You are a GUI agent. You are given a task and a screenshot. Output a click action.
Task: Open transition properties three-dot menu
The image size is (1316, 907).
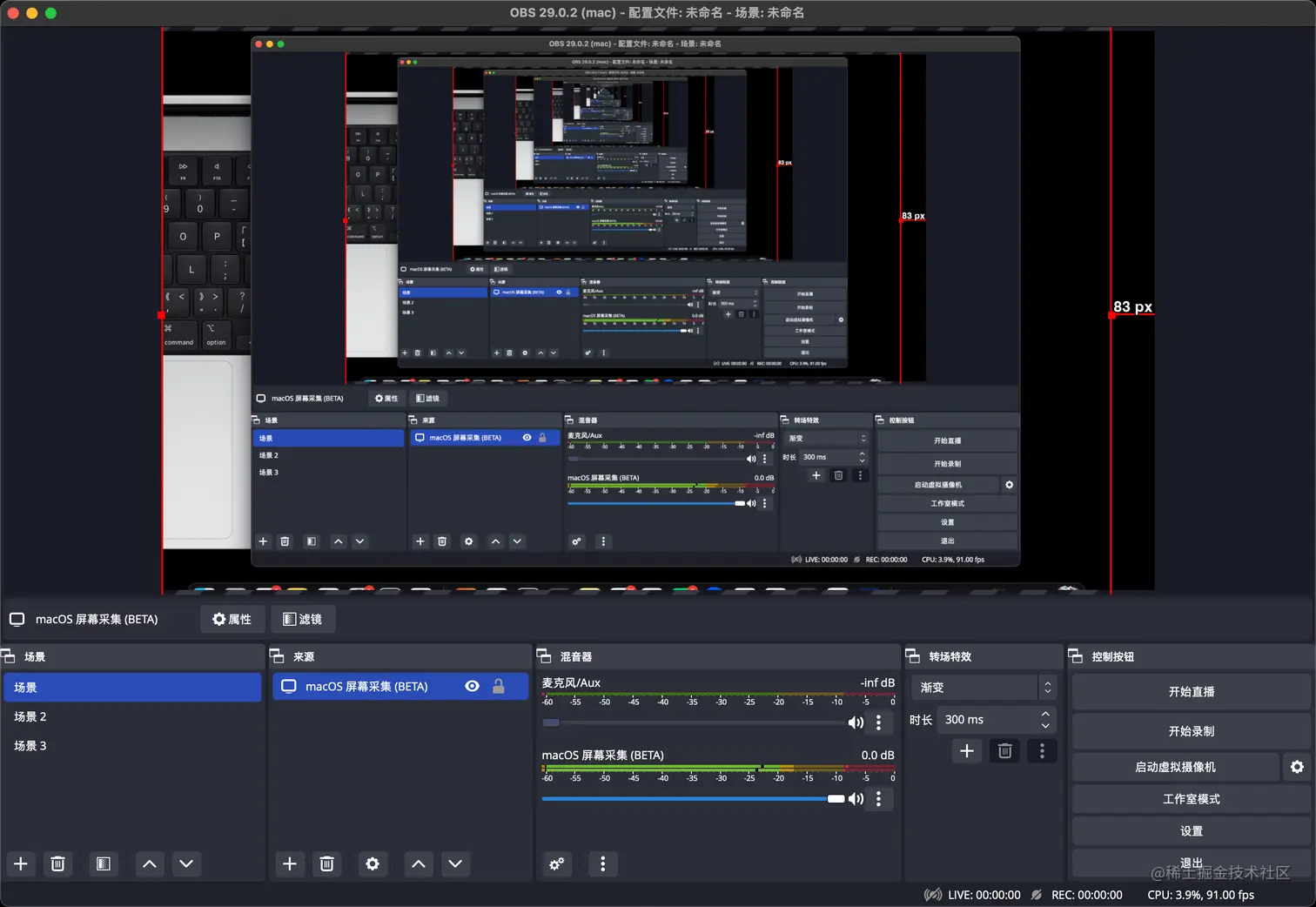coord(1042,750)
